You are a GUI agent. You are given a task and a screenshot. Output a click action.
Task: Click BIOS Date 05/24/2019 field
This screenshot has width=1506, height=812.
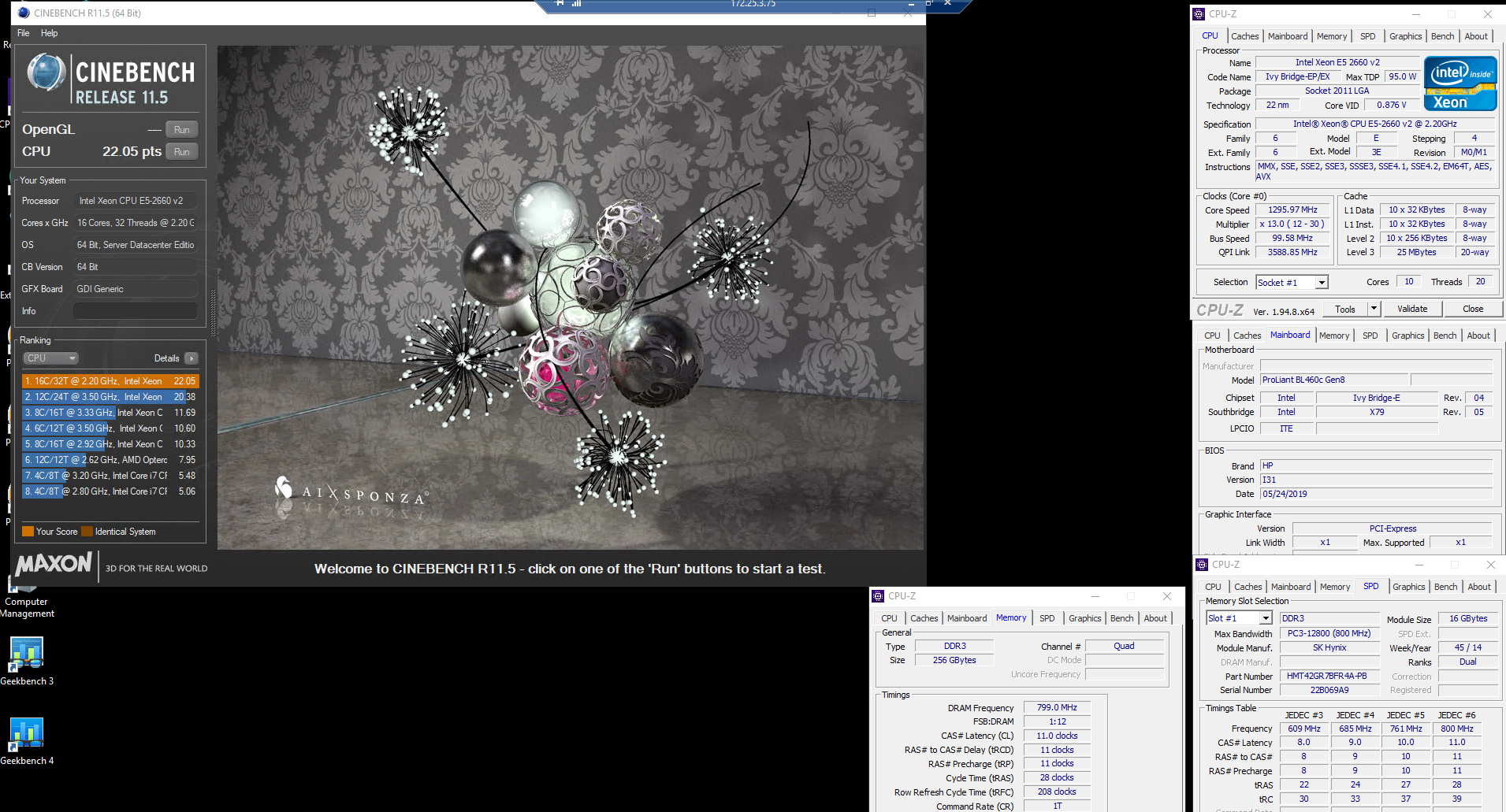[1376, 495]
